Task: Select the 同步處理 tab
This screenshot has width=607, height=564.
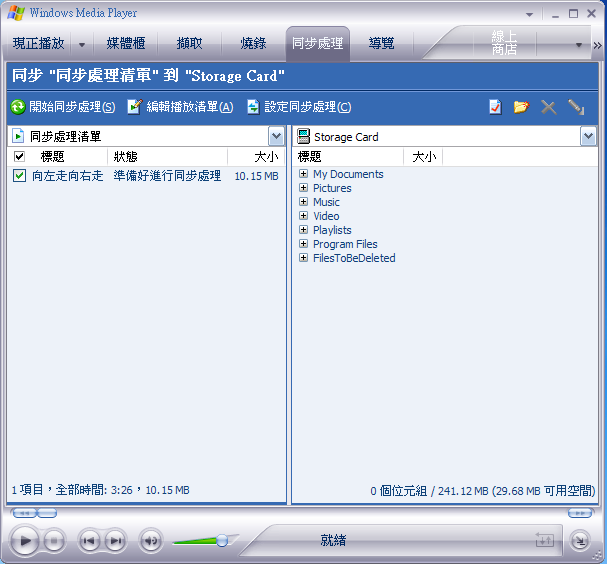Action: [x=317, y=43]
